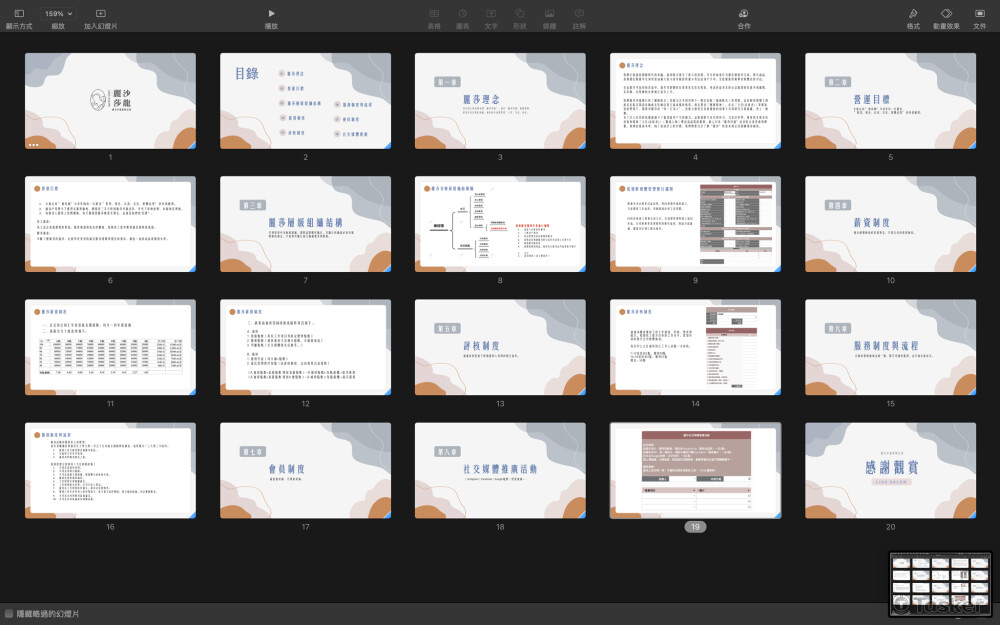Show the 動畫效果 animate panel
This screenshot has height=625, width=1000.
coord(946,13)
